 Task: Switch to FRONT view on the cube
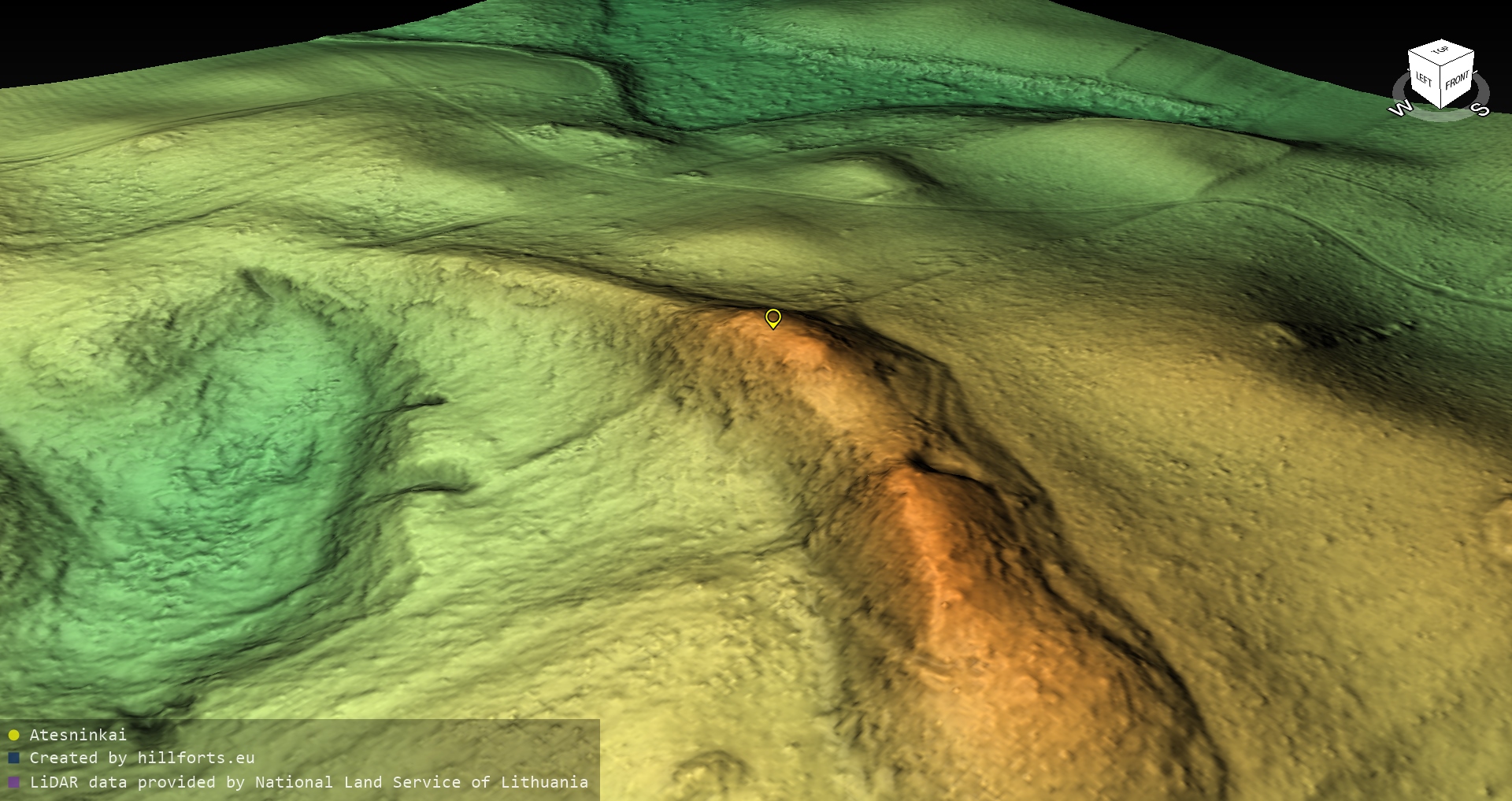point(1458,80)
